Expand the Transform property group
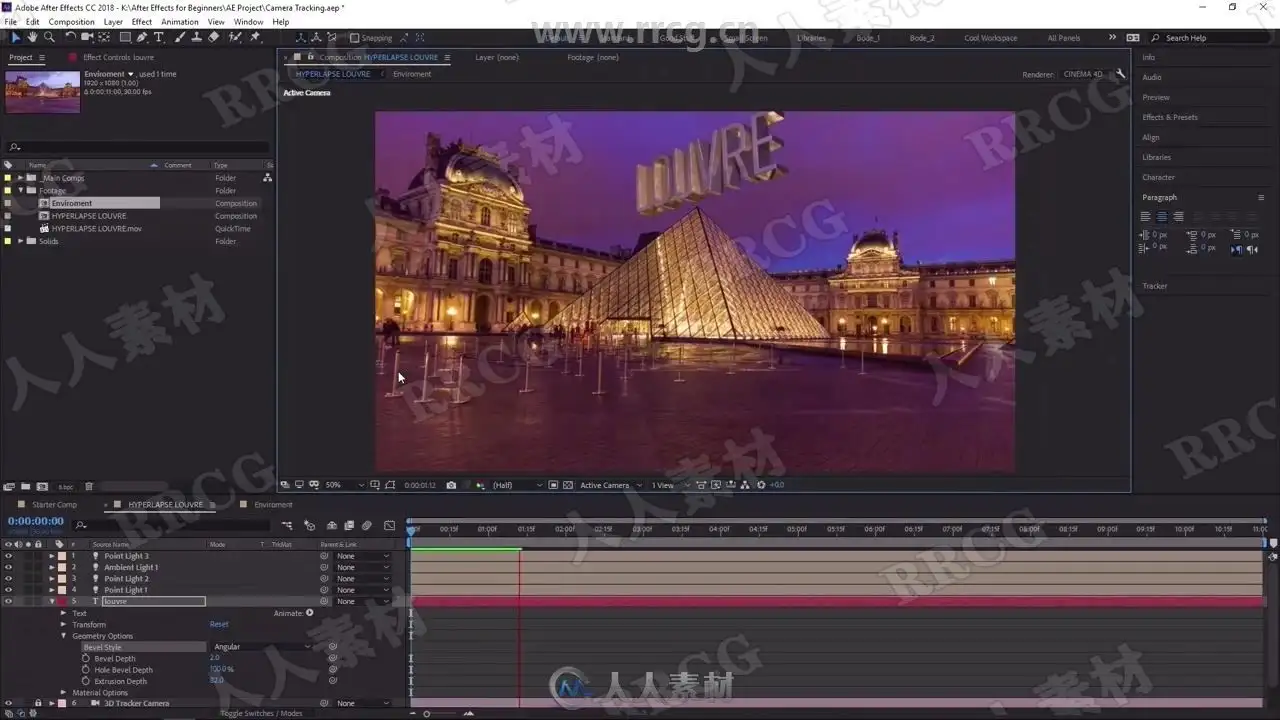 coord(64,624)
